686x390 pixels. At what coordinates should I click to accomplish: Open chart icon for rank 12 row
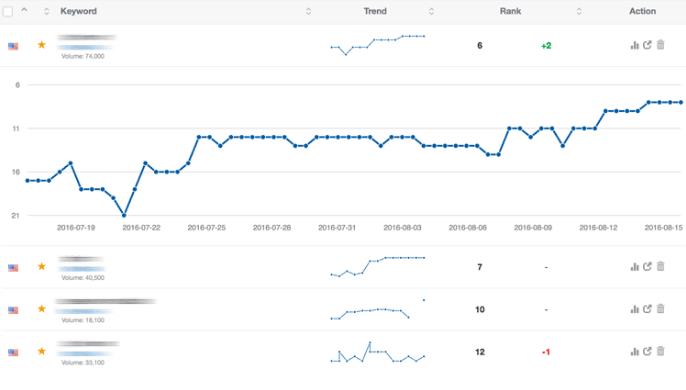tap(634, 351)
